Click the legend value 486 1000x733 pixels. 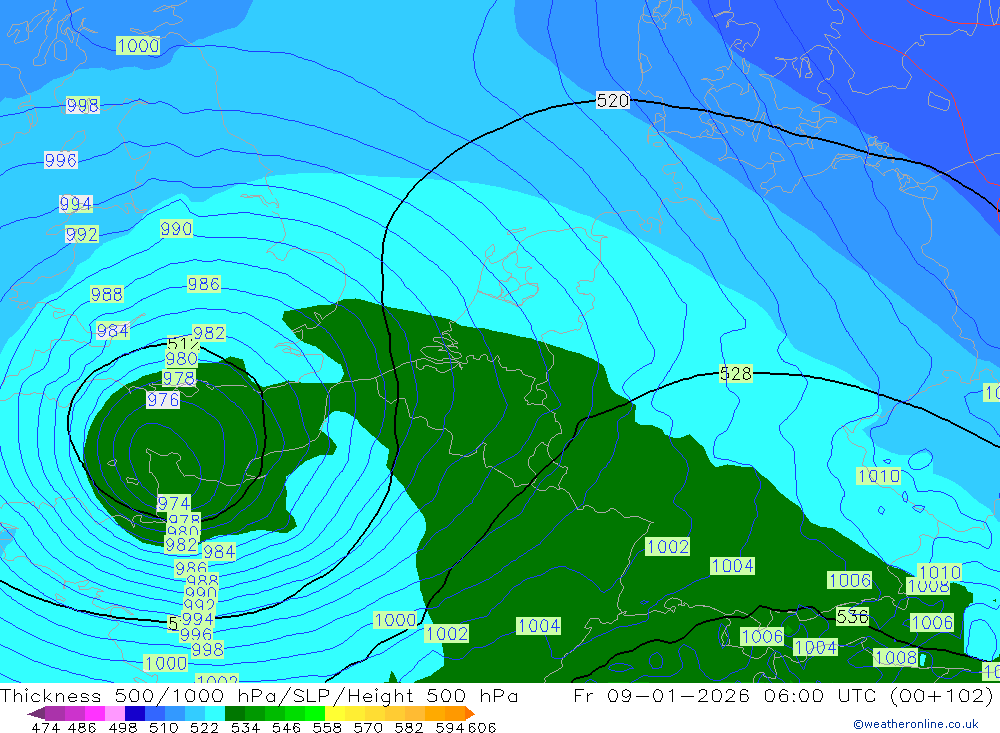coord(82,727)
